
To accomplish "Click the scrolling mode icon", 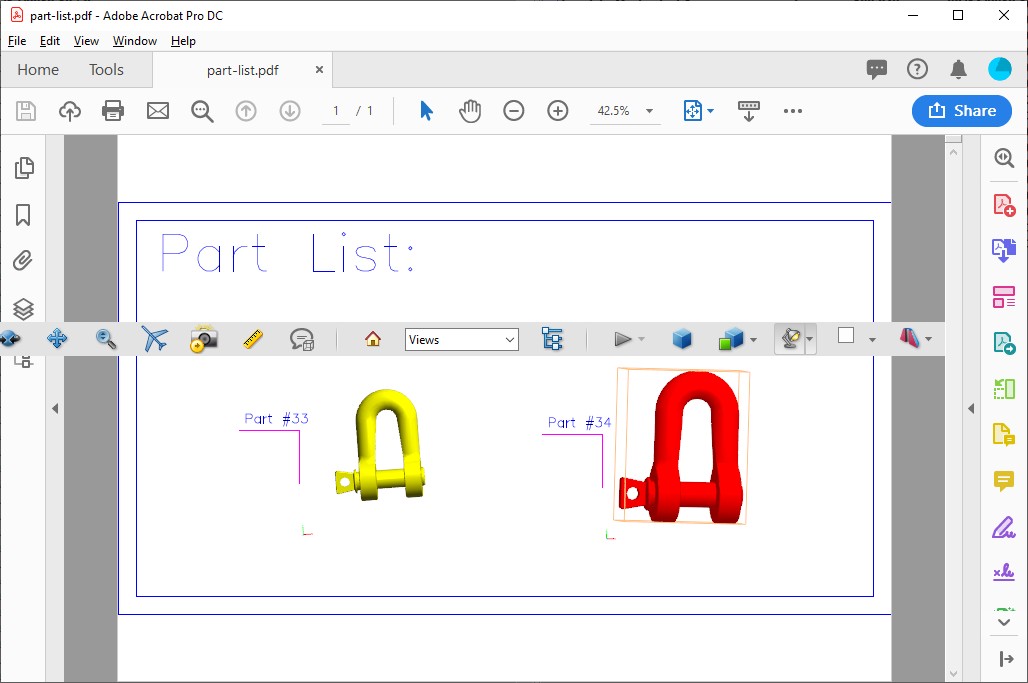I will (x=748, y=111).
